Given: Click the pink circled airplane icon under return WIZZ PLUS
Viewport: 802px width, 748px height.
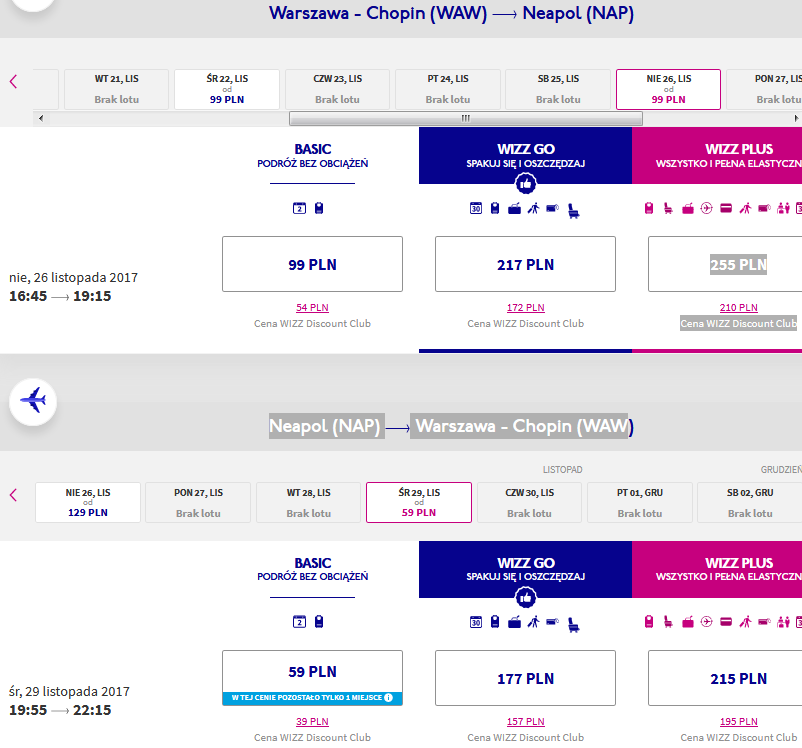Looking at the screenshot, I should (x=706, y=622).
